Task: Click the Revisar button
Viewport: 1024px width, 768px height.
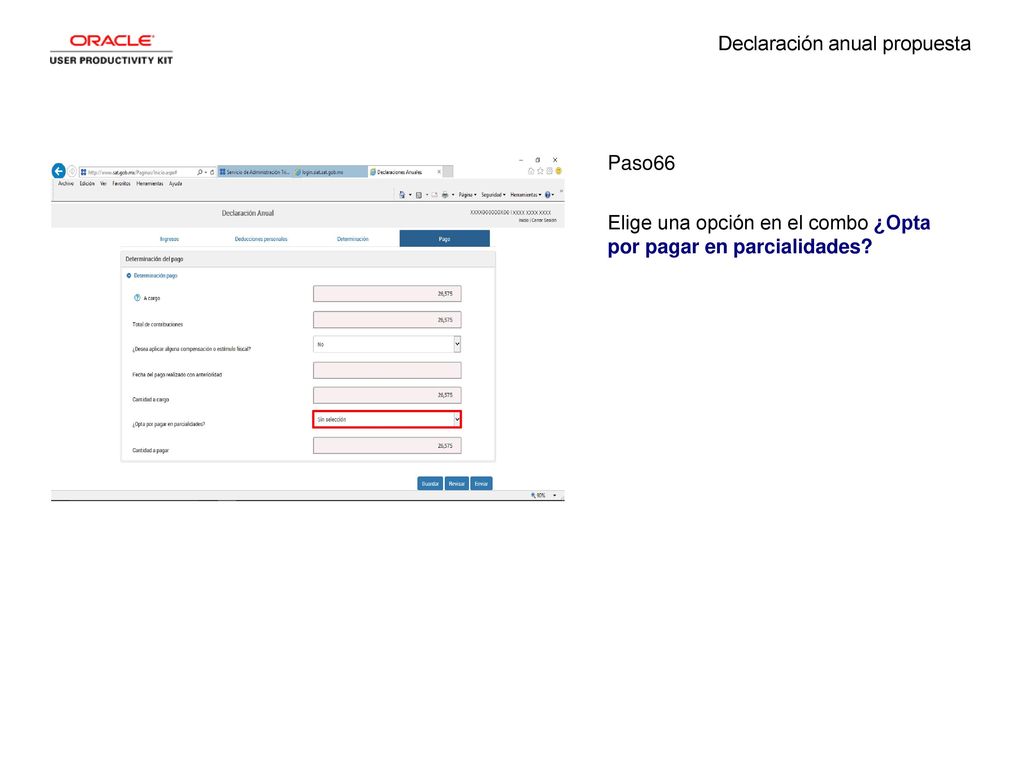Action: (456, 484)
